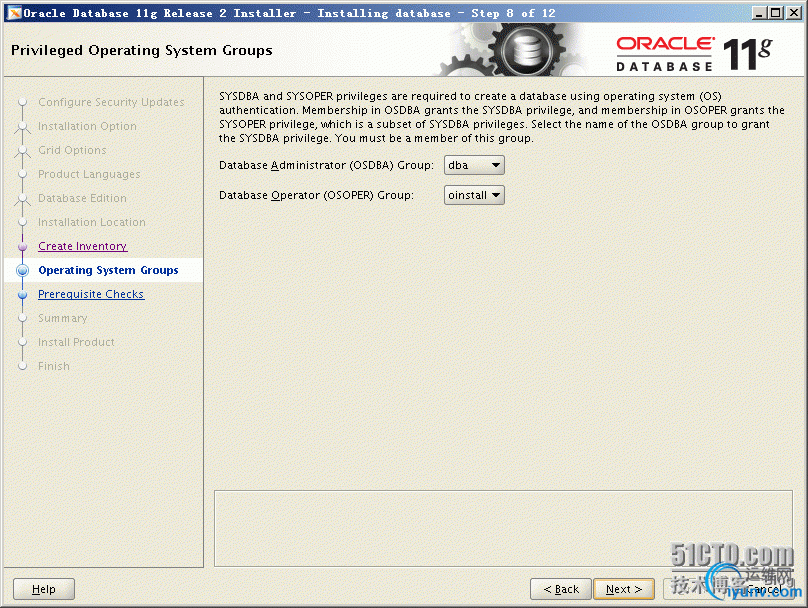The image size is (808, 608).
Task: Select the Operating System Groups step
Action: 108,270
